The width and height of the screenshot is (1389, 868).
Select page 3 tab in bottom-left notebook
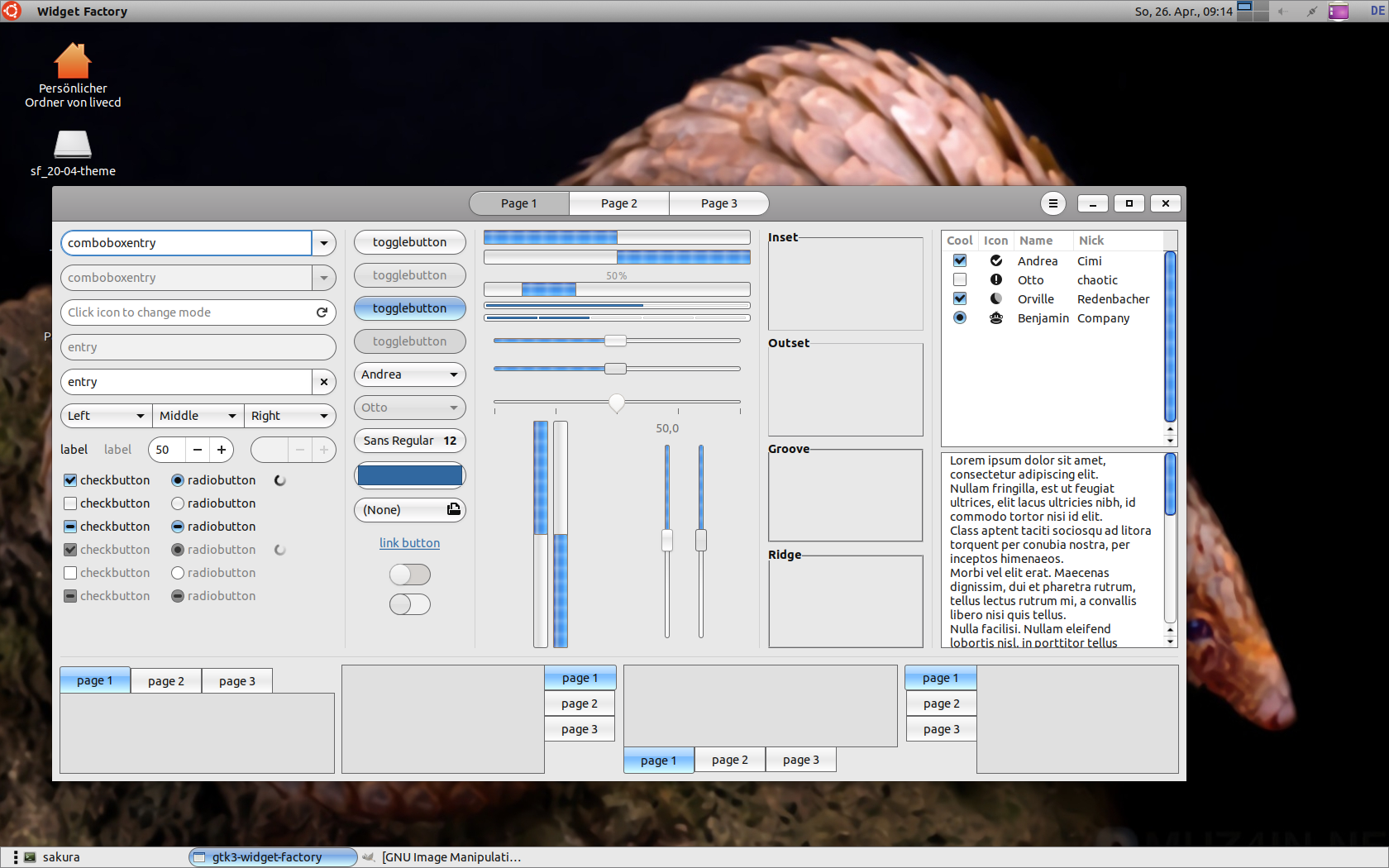click(x=236, y=681)
